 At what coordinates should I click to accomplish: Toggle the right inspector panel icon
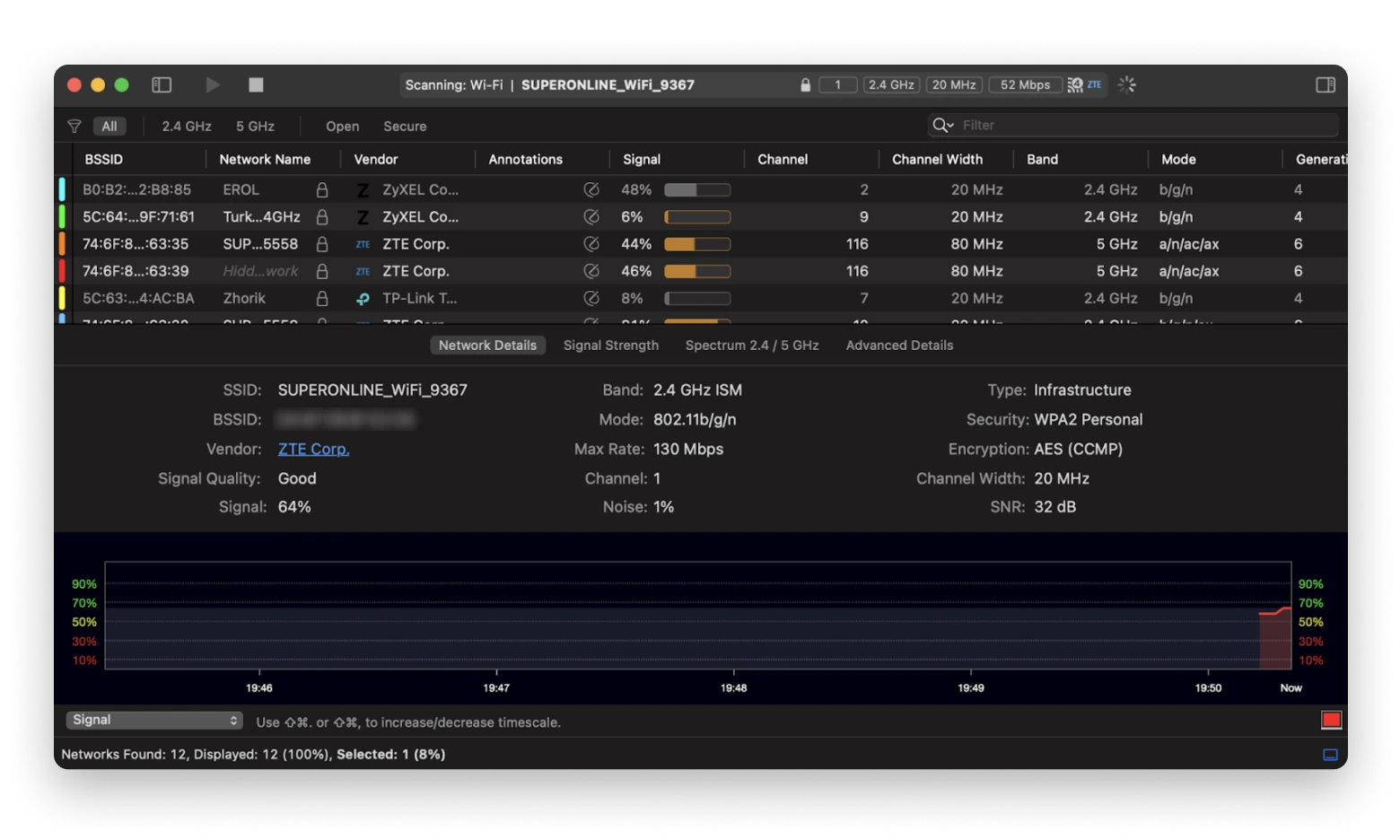coord(1325,84)
